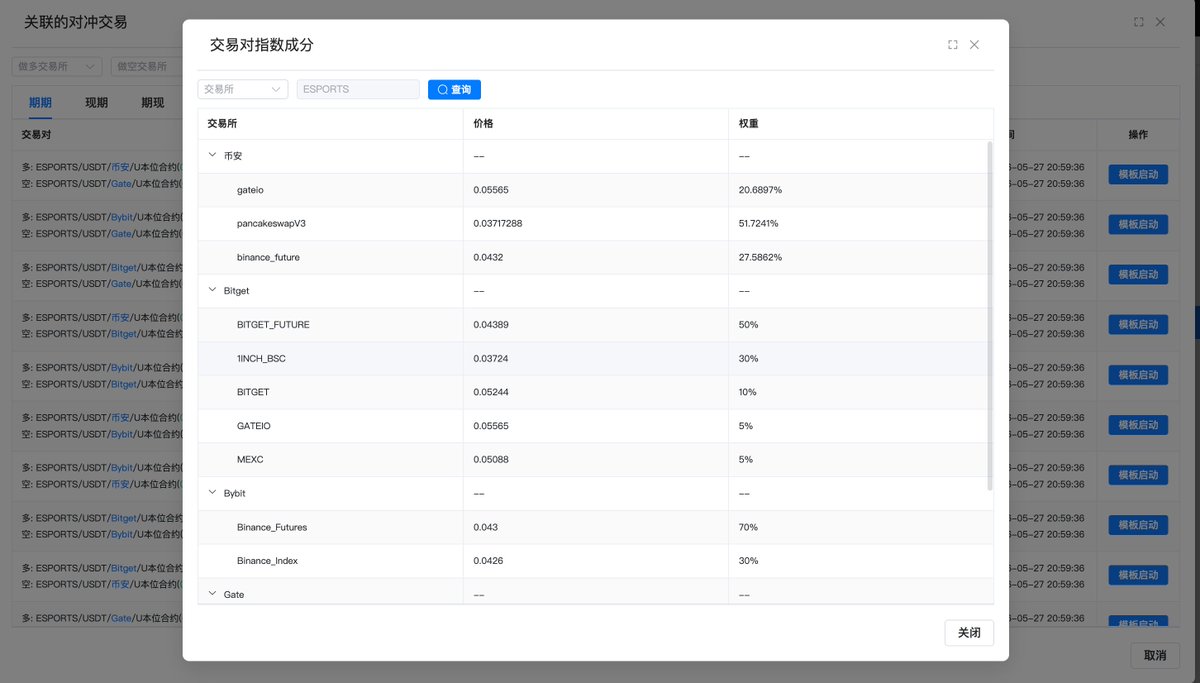Click price value 0.0426
Viewport: 1200px width, 683px height.
[x=488, y=561]
